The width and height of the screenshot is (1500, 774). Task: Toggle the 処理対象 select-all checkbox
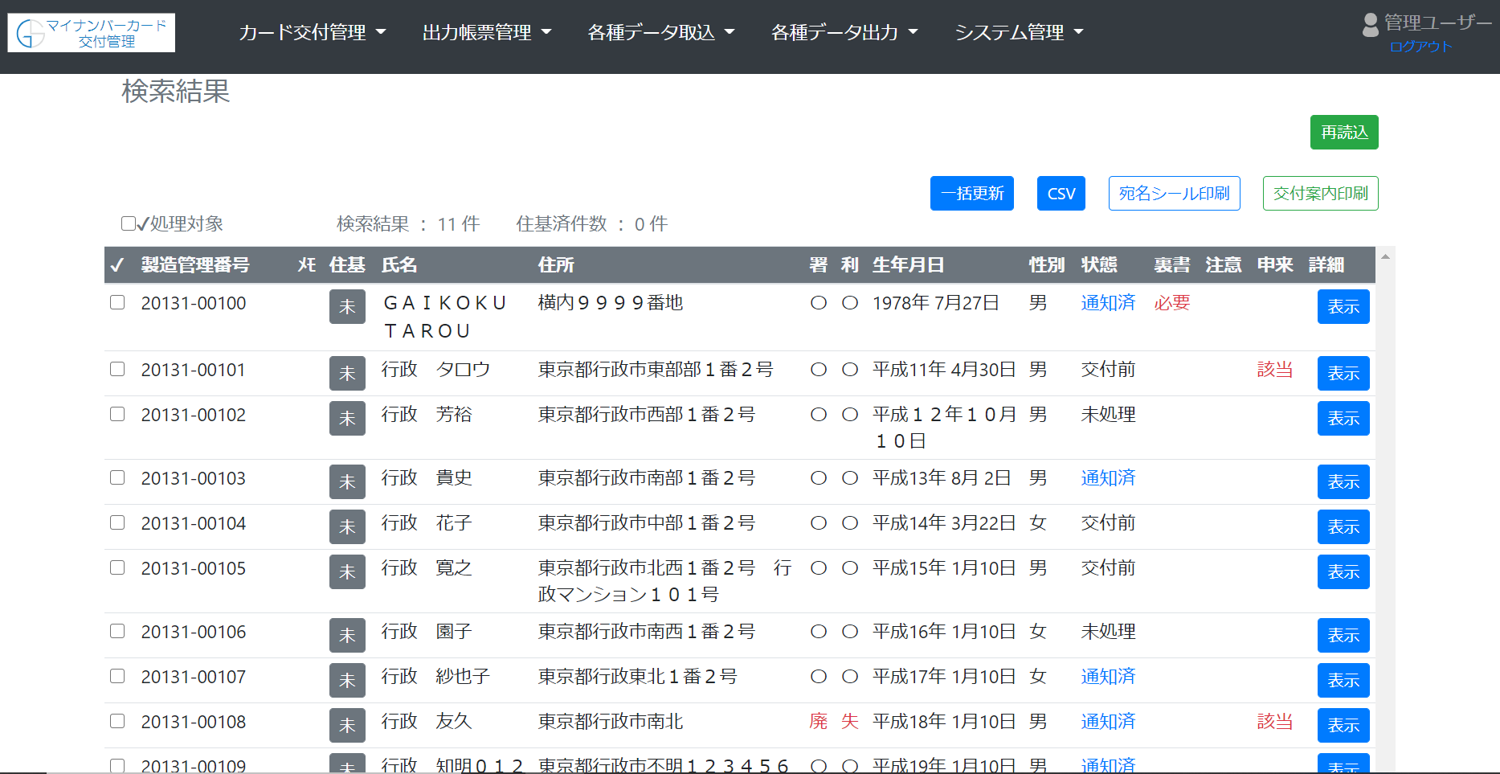point(128,224)
